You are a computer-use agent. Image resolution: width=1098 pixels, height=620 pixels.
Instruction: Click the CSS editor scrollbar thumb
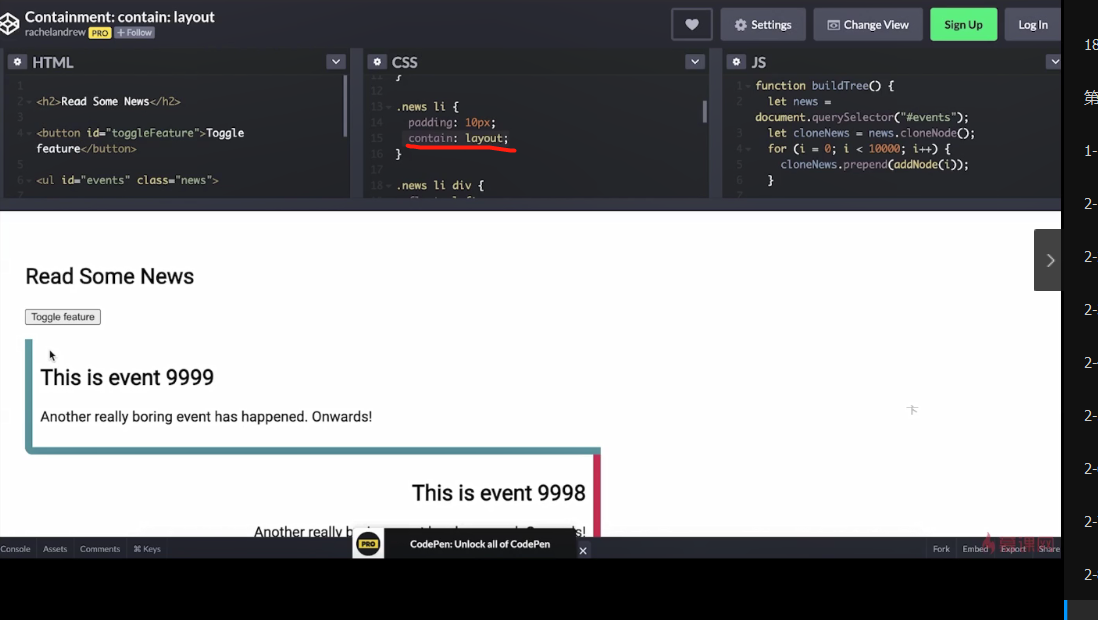coord(704,111)
